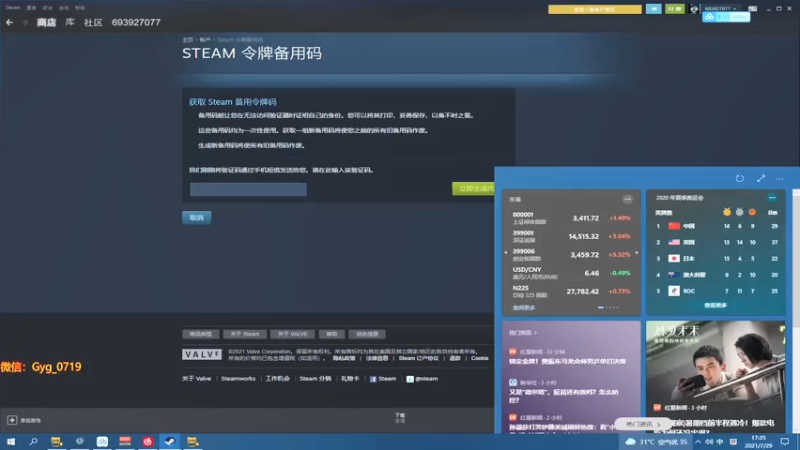Viewport: 800px width, 450px height.
Task: Expand the news widget to full view
Action: tap(761, 178)
